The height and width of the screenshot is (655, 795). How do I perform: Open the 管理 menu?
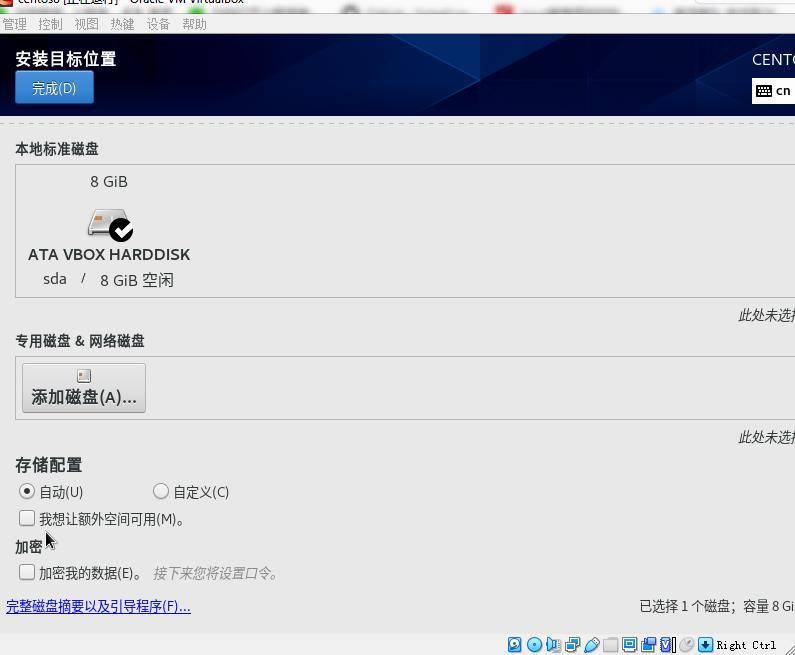click(15, 24)
